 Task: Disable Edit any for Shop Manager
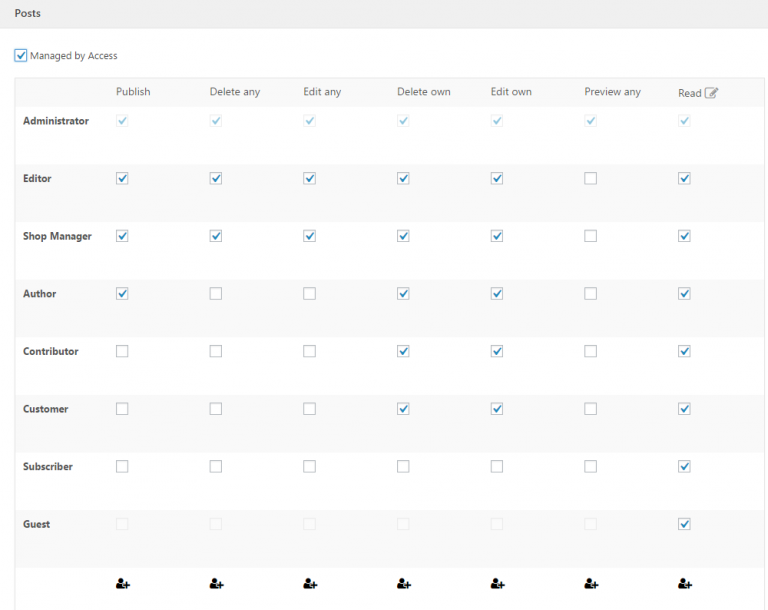310,236
